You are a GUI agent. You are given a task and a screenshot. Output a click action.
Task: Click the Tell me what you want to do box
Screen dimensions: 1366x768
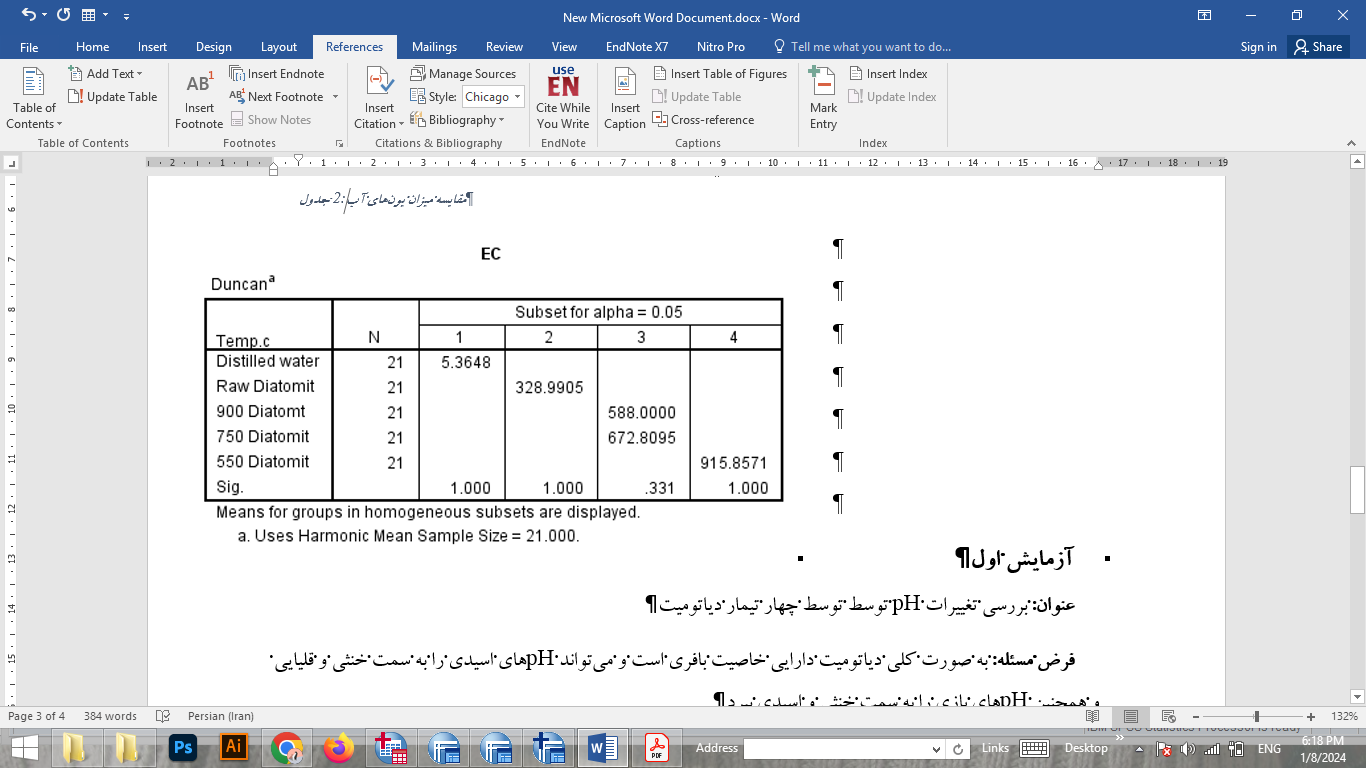(863, 47)
